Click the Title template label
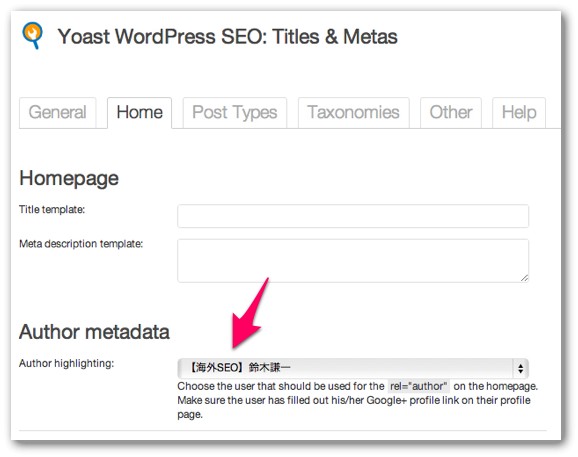Viewport: 578px width, 457px height. (x=52, y=210)
